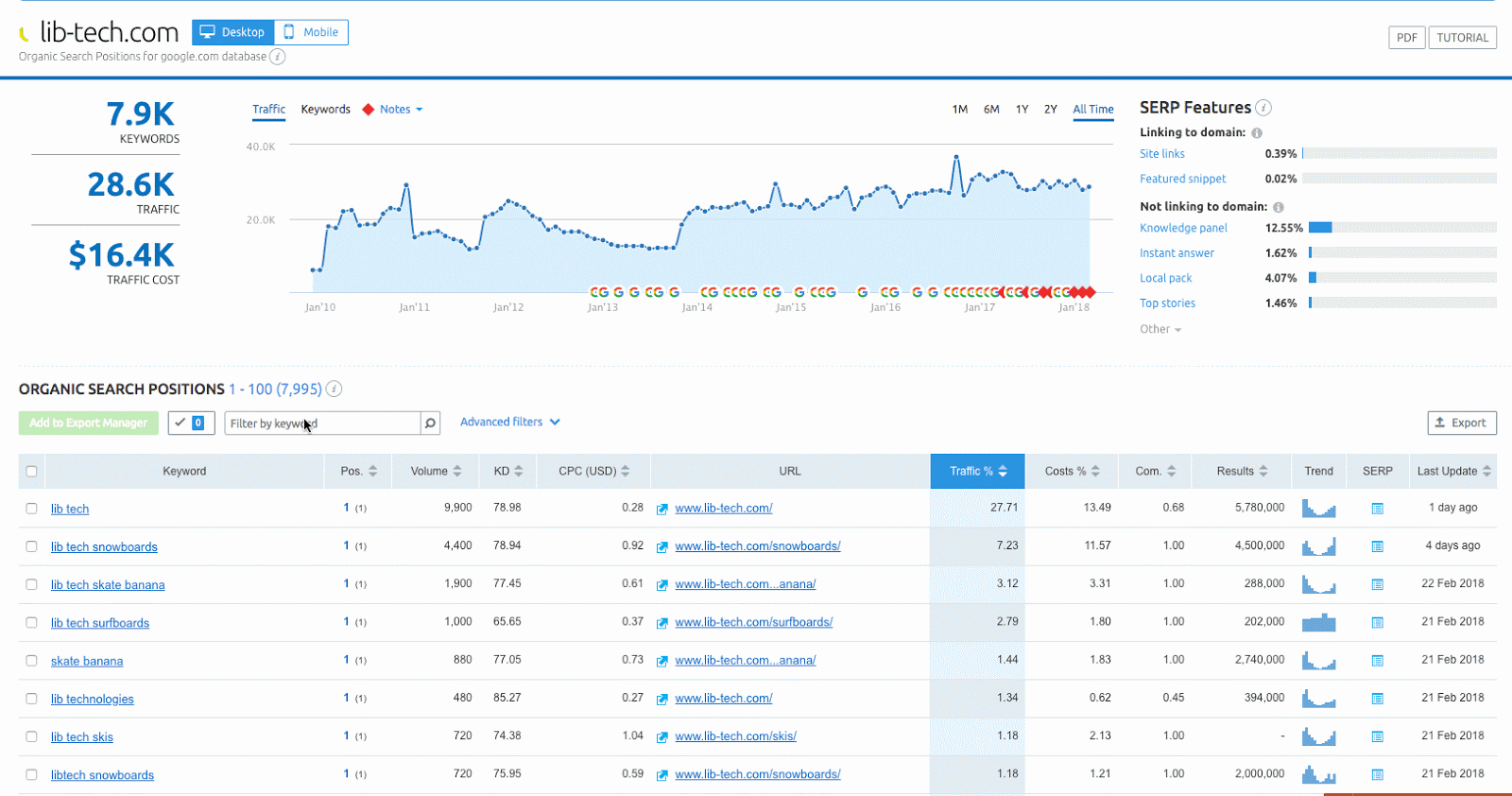Click the red diamond Notes marker icon
This screenshot has height=796, width=1512.
[x=369, y=110]
